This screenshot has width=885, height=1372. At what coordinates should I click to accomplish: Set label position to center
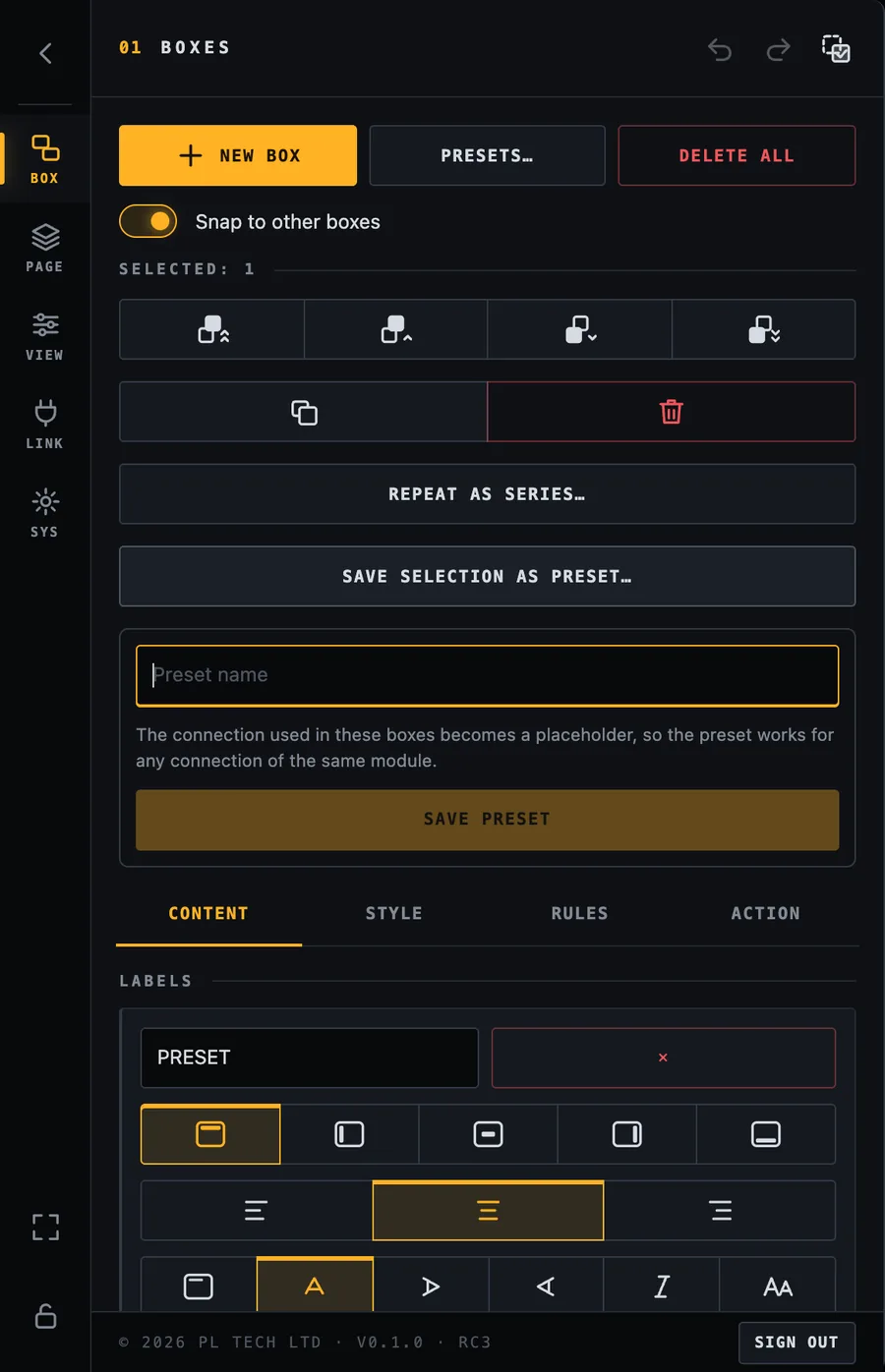[488, 1134]
